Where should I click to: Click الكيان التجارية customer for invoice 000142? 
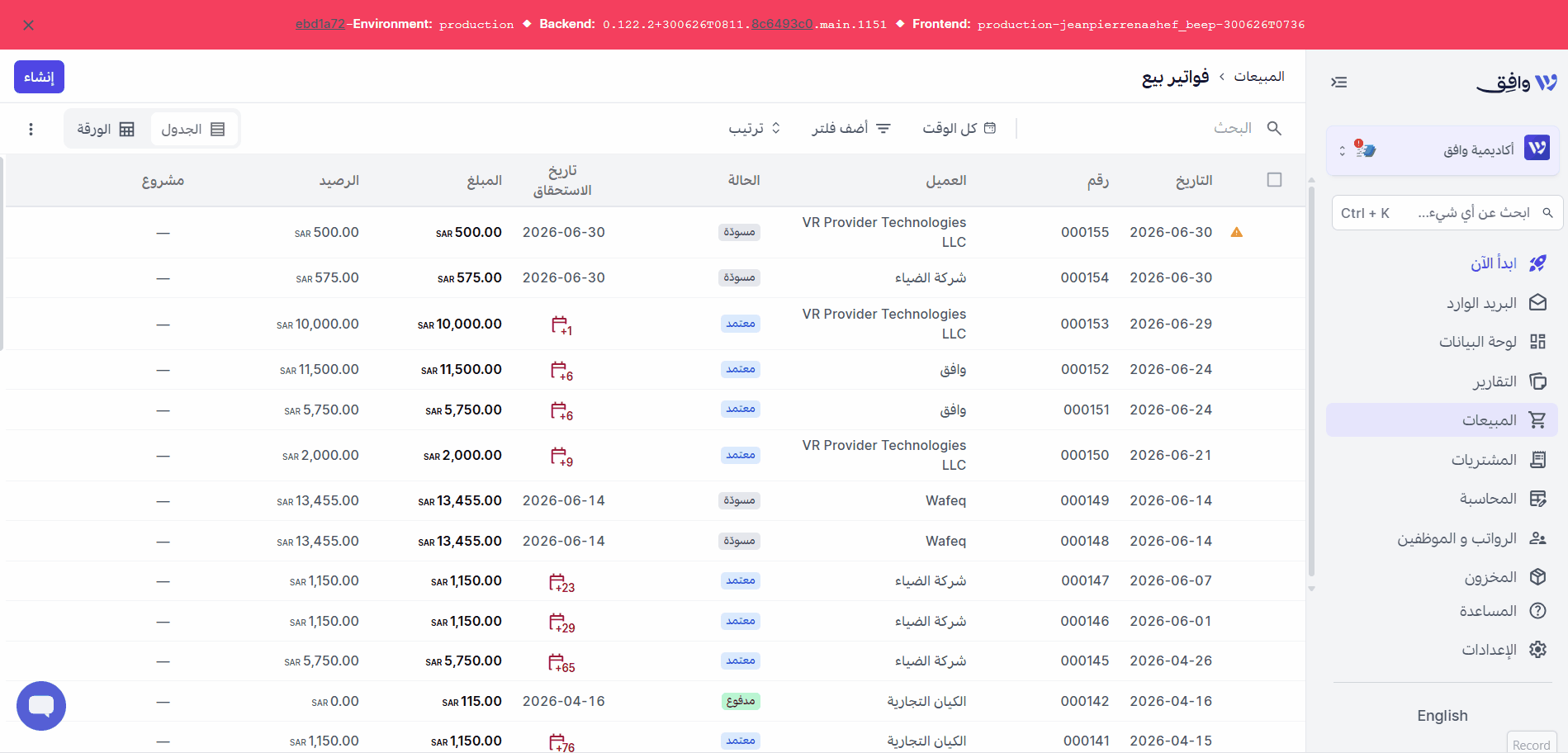tap(926, 701)
